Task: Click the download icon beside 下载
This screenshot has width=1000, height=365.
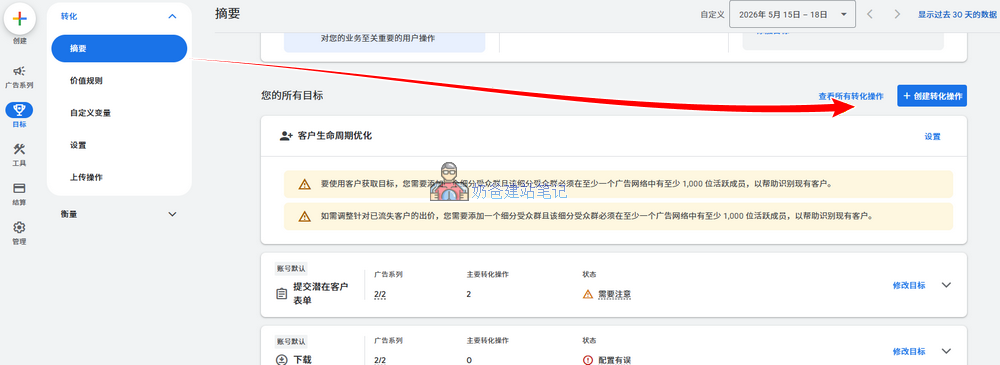Action: pyautogui.click(x=281, y=360)
